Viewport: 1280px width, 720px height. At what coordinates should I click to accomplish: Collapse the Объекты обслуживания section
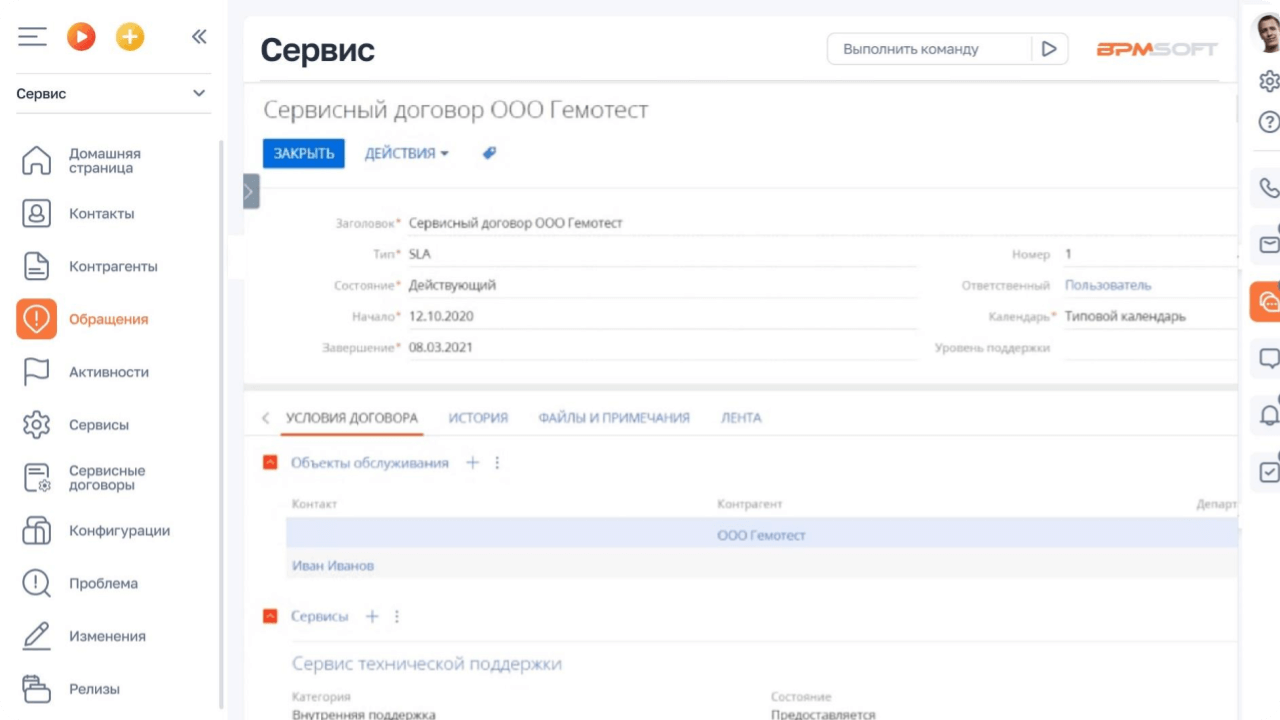268,462
